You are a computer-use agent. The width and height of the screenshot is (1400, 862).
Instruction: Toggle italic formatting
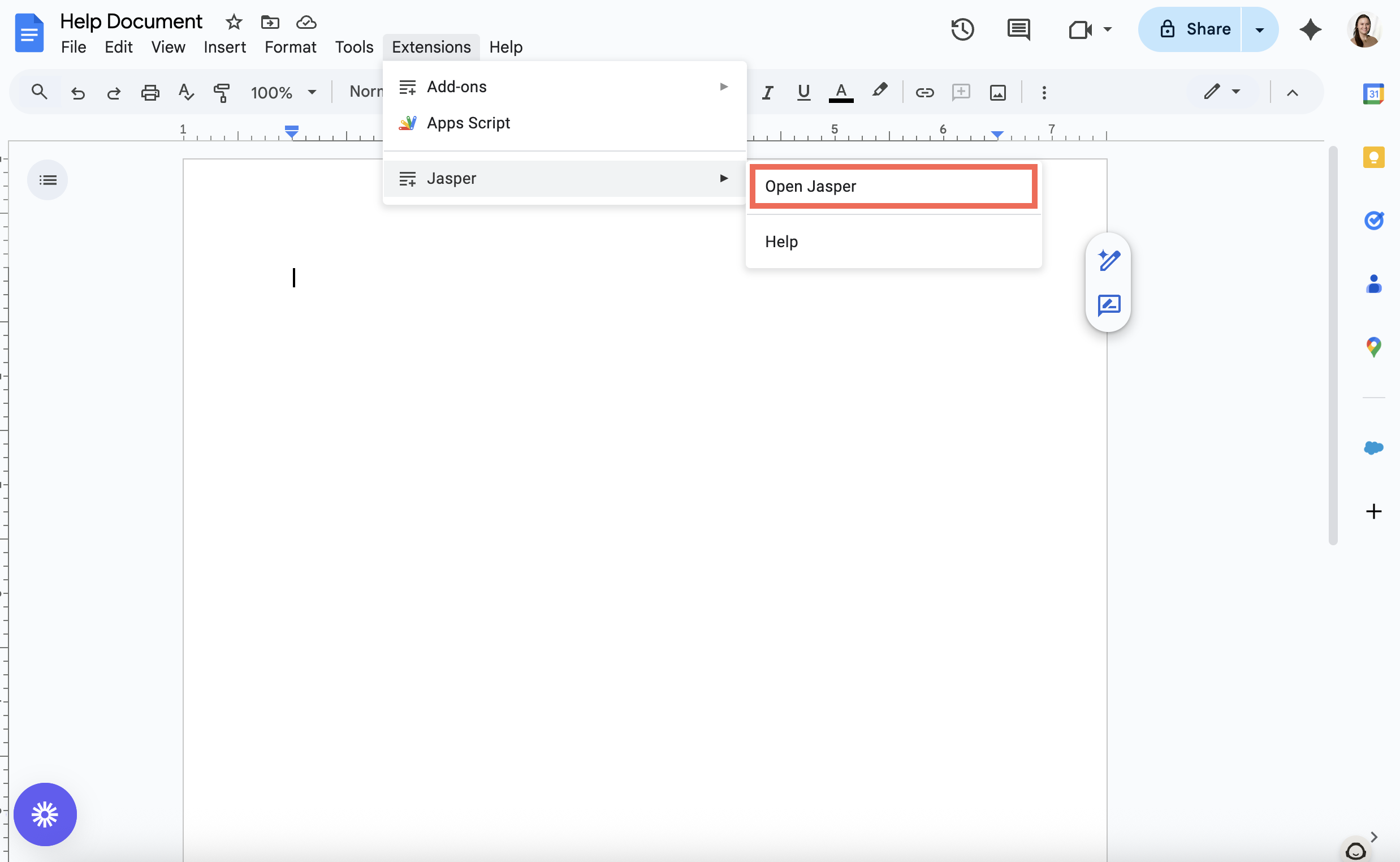[x=767, y=92]
